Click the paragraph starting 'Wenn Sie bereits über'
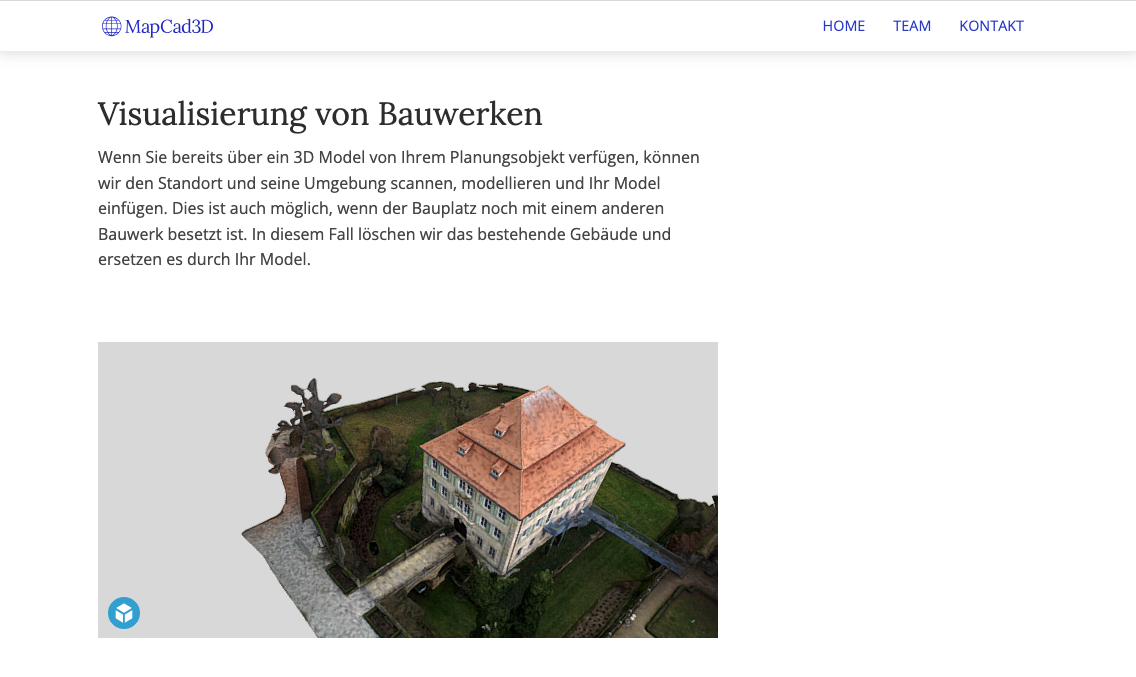This screenshot has height=677, width=1136. click(x=399, y=208)
